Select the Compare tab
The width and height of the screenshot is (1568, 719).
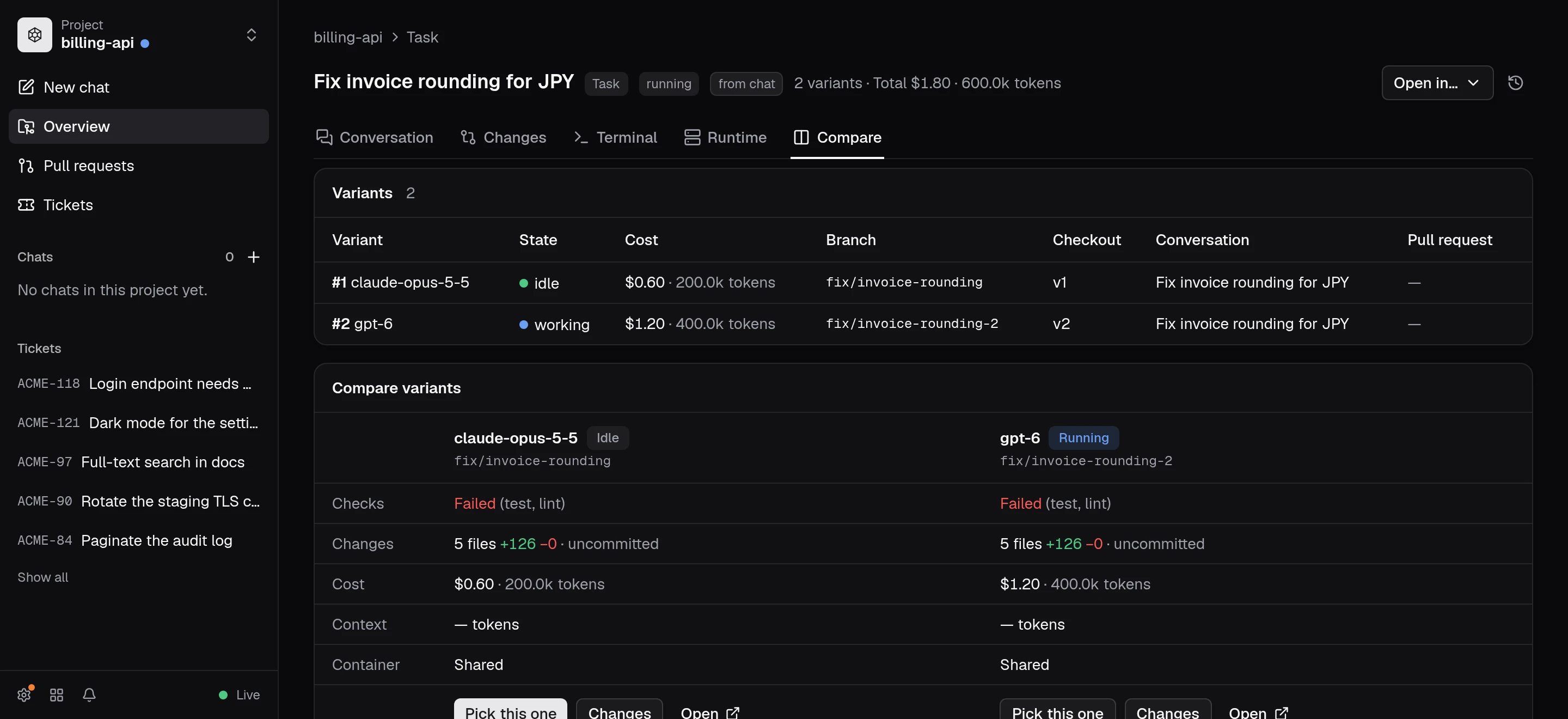(837, 138)
